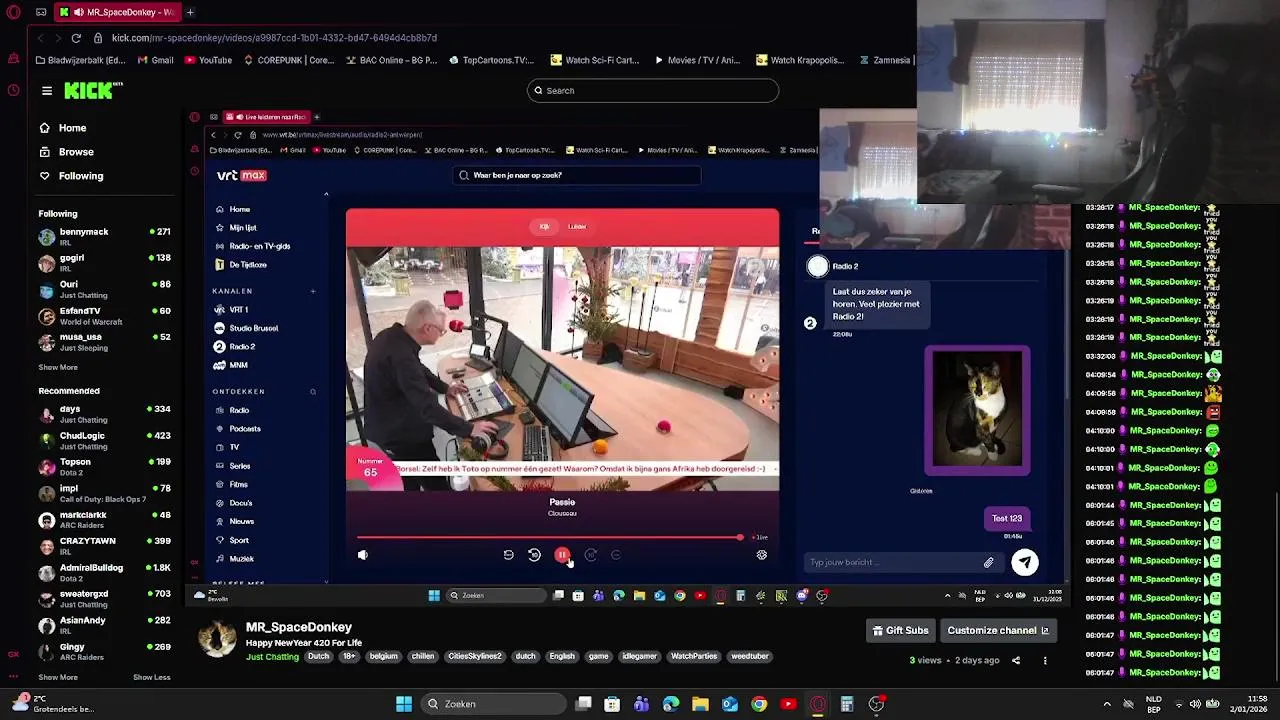Click the cat picture in VRT chat

click(x=977, y=410)
